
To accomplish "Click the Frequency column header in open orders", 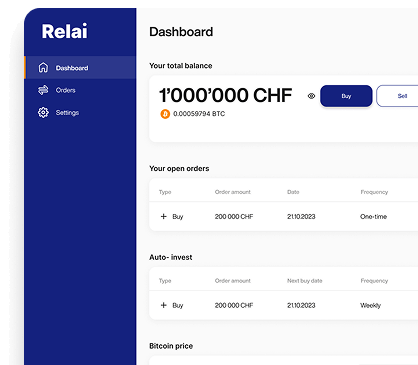I will [374, 192].
